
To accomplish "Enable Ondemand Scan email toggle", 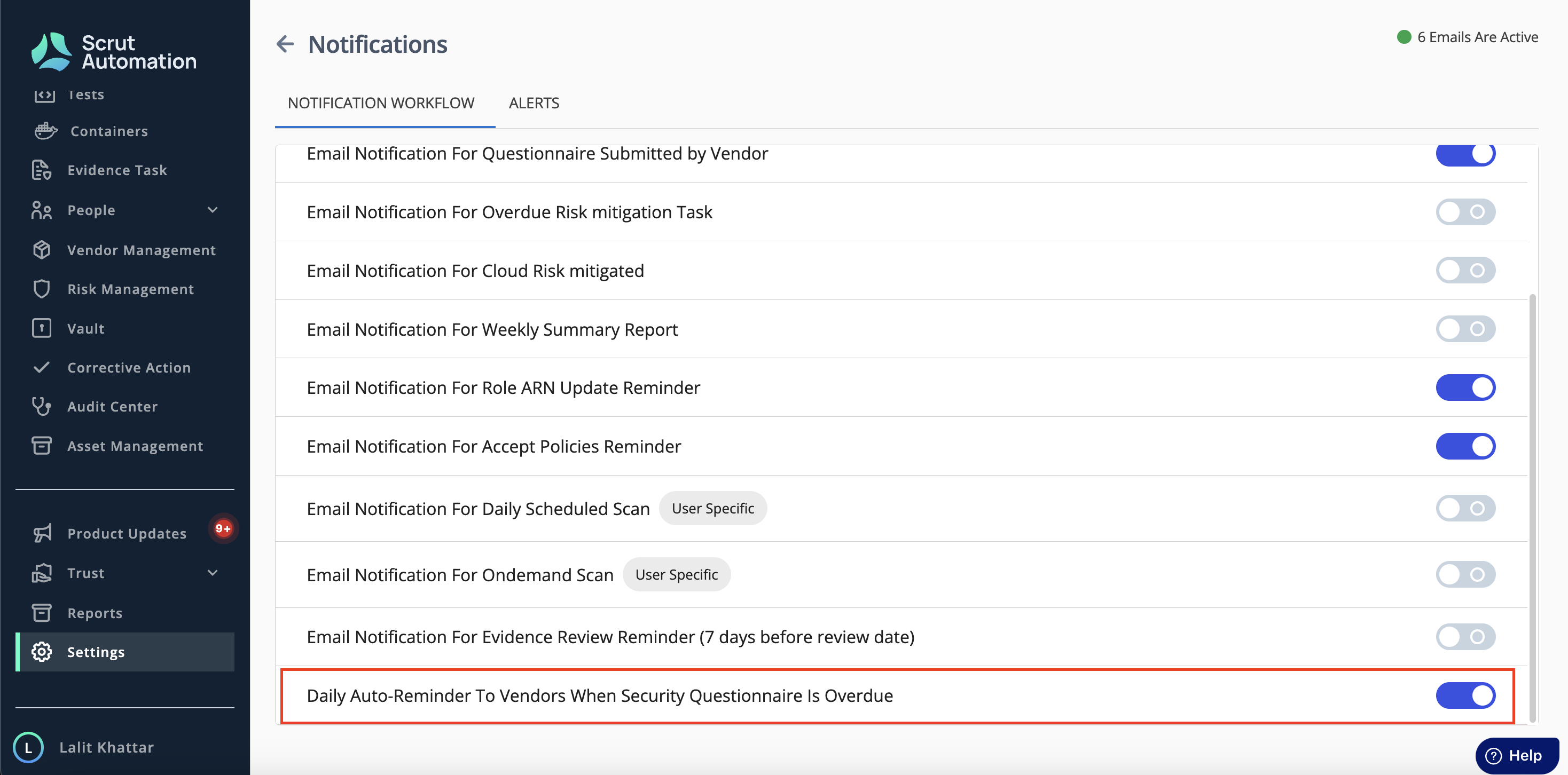I will [1465, 574].
